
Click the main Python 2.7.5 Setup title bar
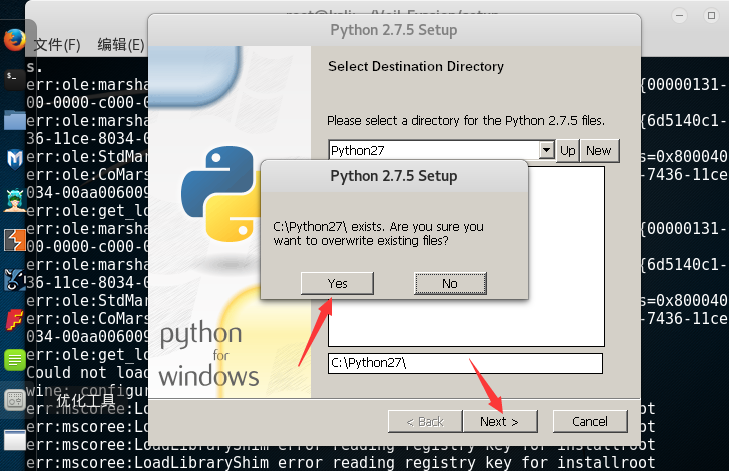[394, 30]
